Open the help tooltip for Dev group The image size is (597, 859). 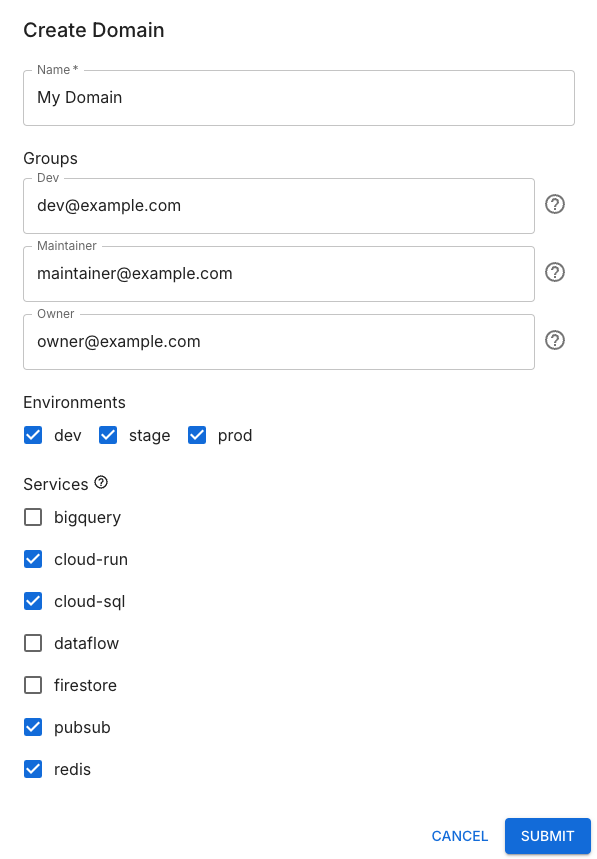[x=555, y=204]
